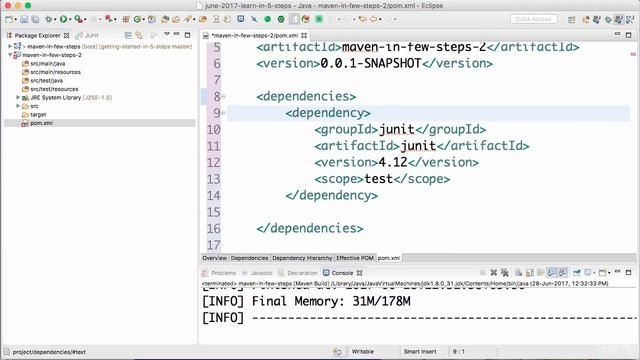Click Collapse All in Package Explorer
Viewport: 640px width, 360px height.
pos(128,35)
